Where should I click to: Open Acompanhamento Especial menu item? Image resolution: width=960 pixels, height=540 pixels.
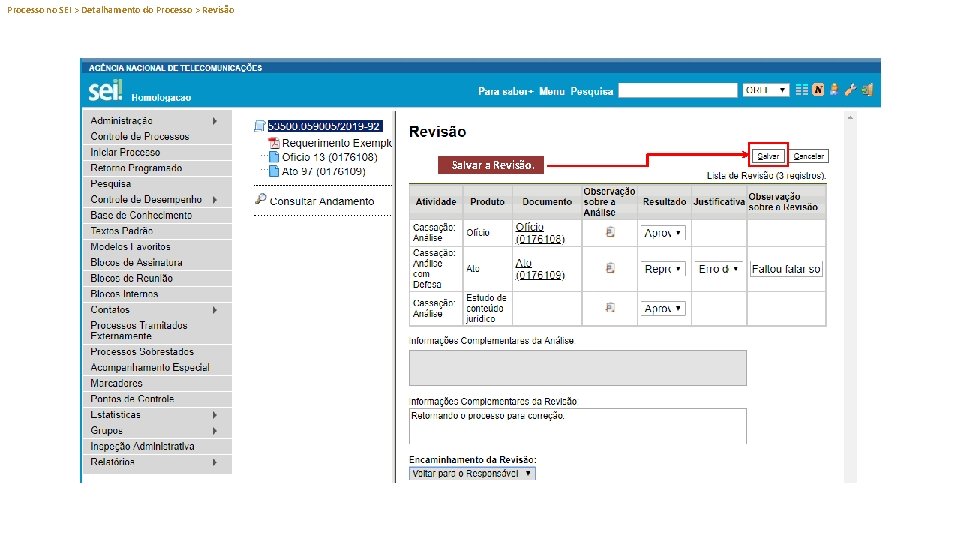pyautogui.click(x=157, y=367)
